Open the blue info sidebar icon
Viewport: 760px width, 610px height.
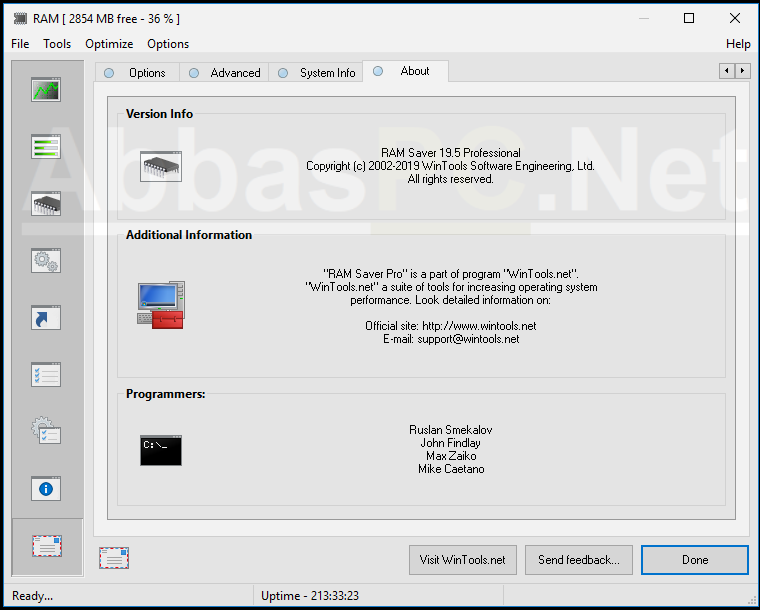pos(46,488)
